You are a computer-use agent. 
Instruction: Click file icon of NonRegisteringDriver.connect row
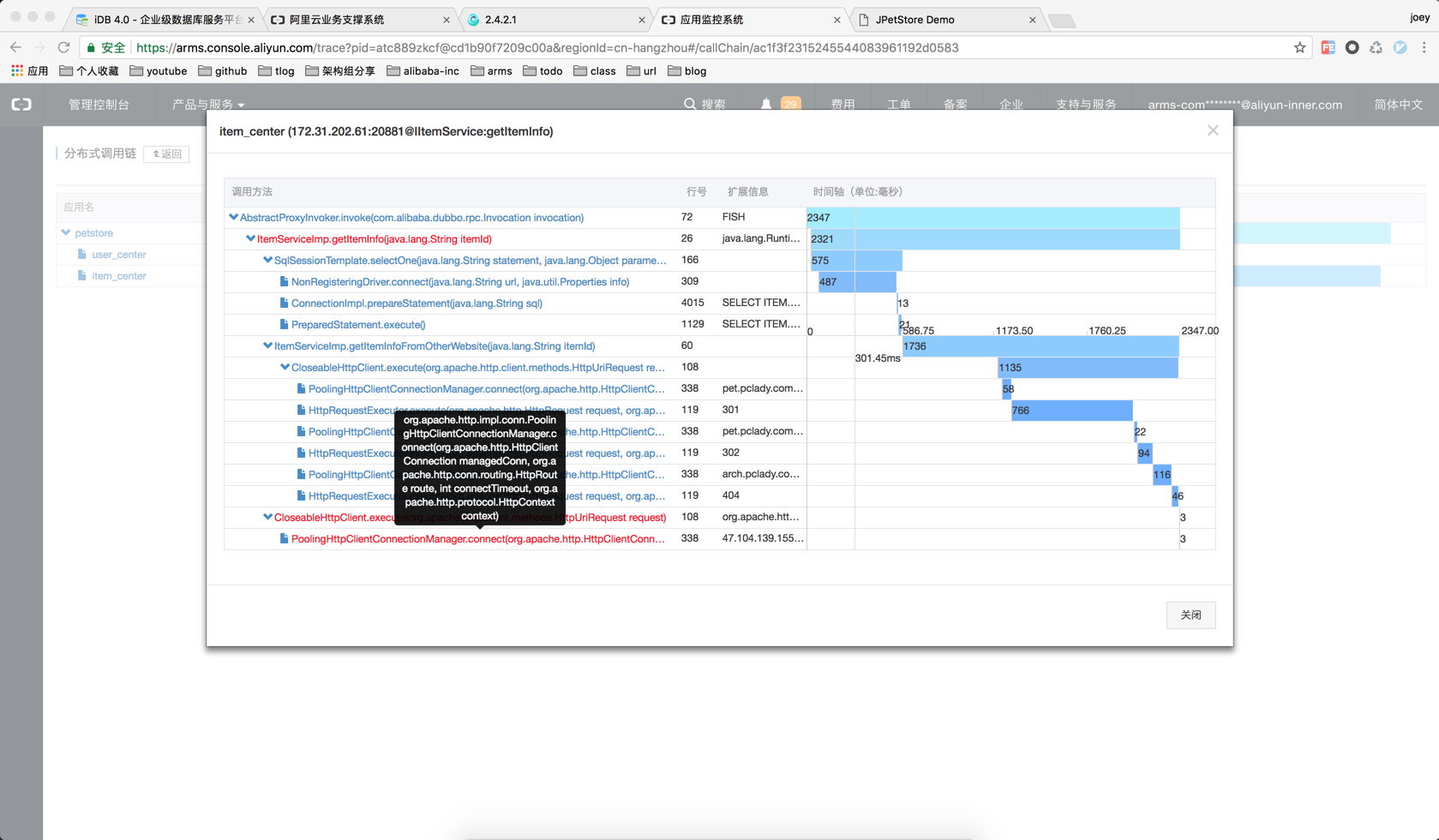click(x=284, y=282)
